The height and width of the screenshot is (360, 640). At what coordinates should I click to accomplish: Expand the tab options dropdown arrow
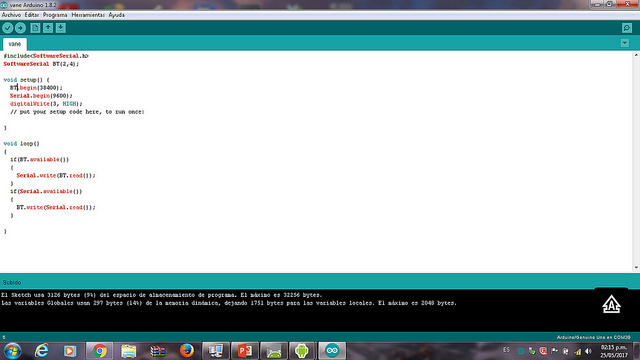[624, 43]
